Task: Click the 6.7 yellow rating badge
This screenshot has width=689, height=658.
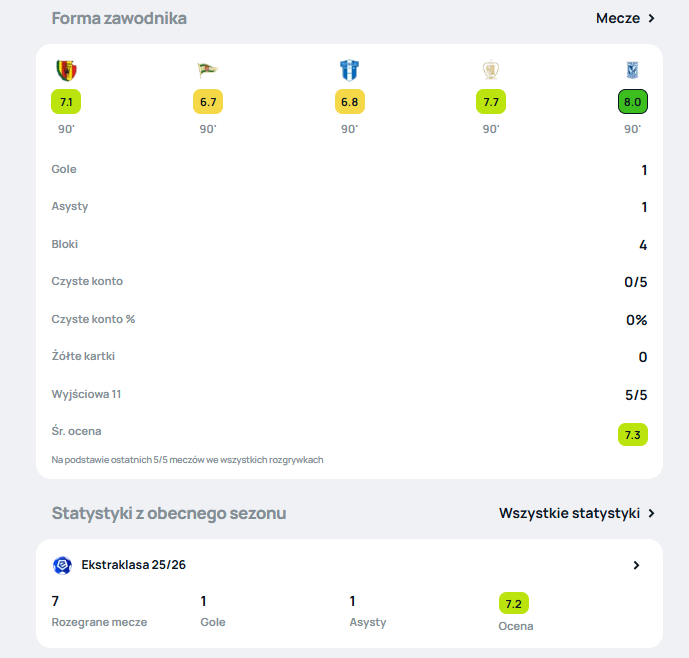Action: point(208,102)
